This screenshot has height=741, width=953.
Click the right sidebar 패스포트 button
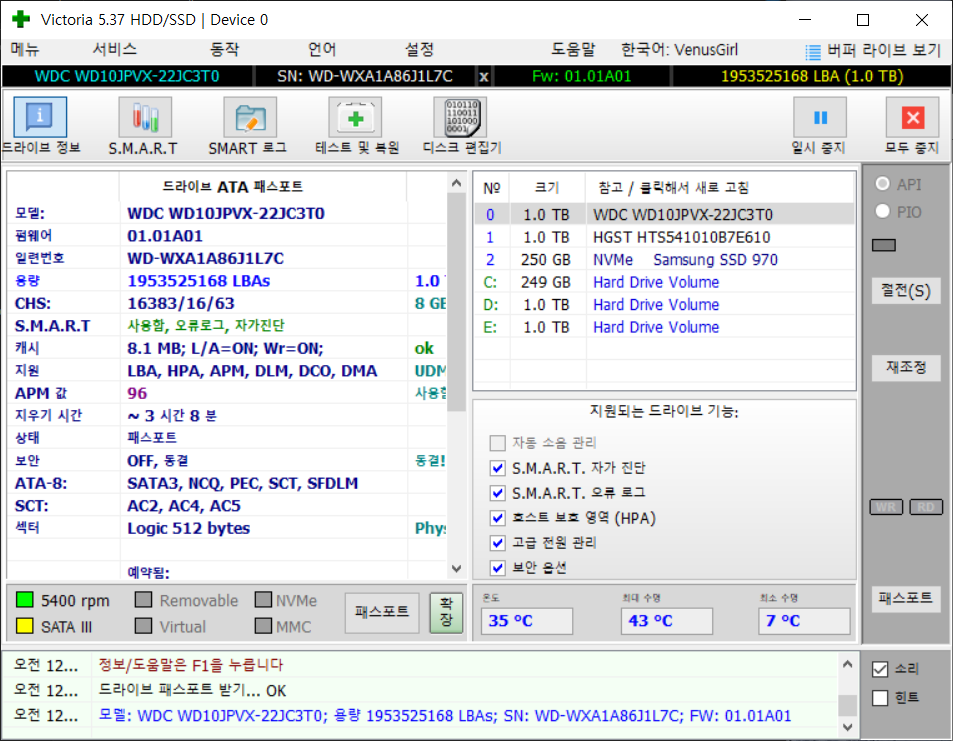(x=906, y=598)
